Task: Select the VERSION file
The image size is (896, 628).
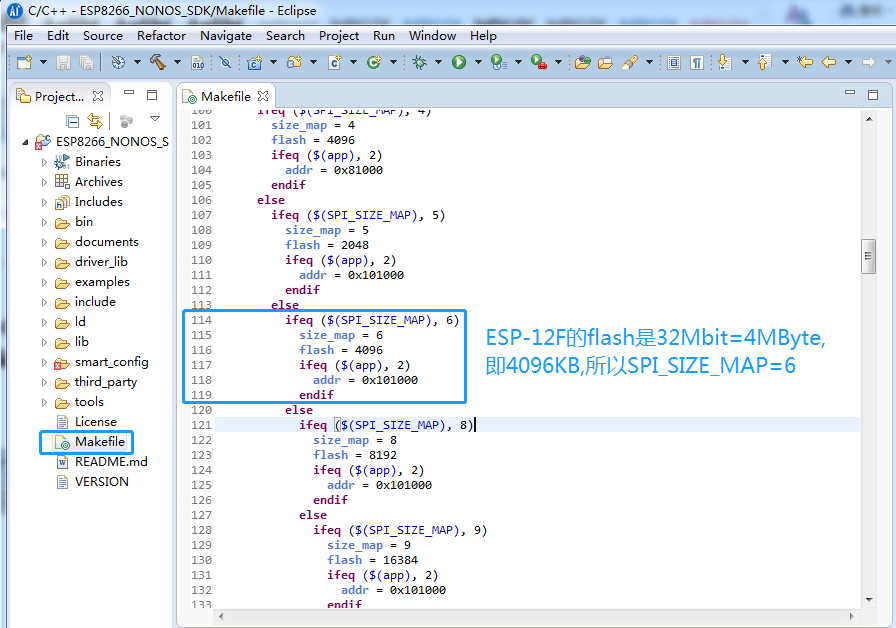Action: tap(102, 482)
